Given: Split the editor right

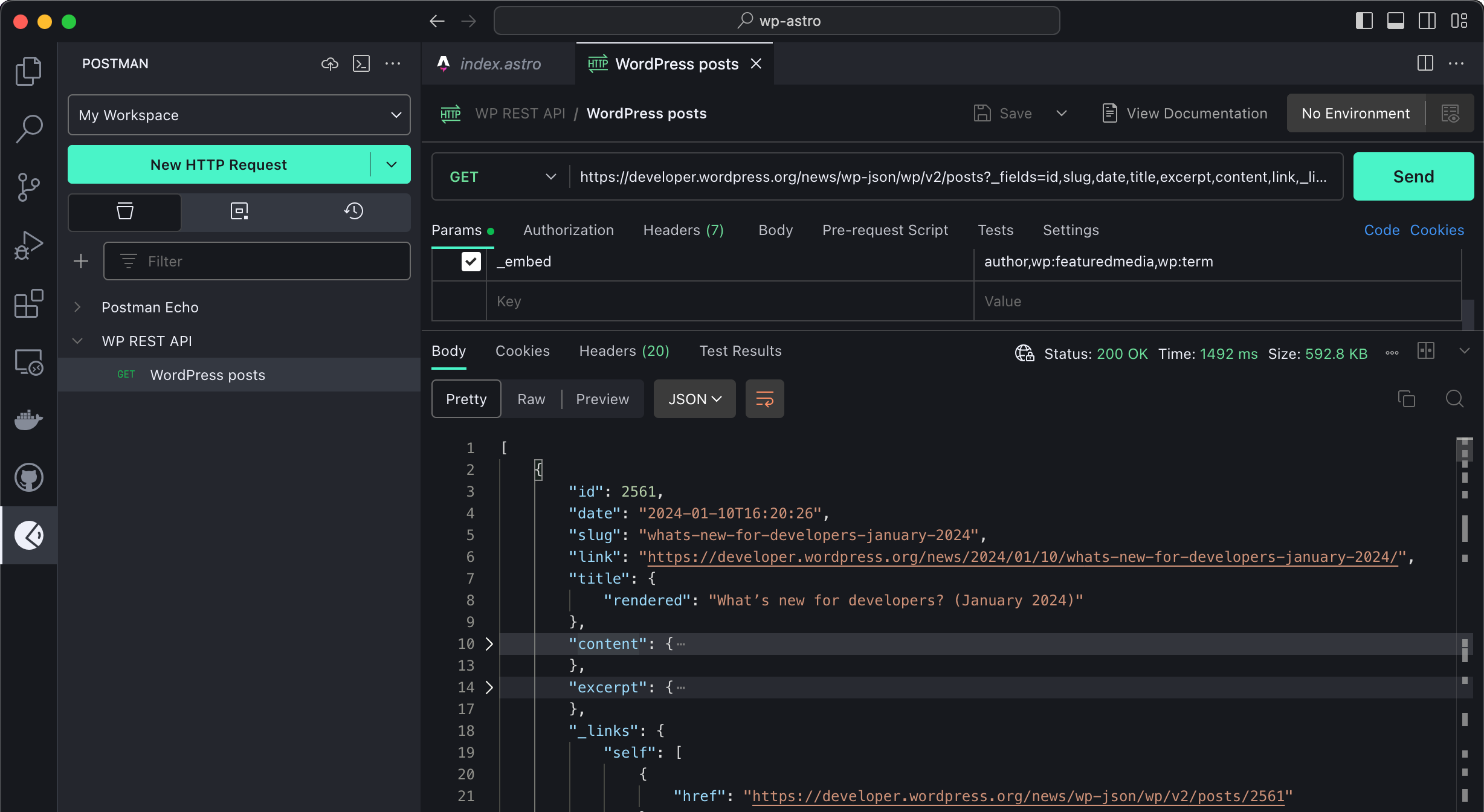Looking at the screenshot, I should pyautogui.click(x=1425, y=63).
